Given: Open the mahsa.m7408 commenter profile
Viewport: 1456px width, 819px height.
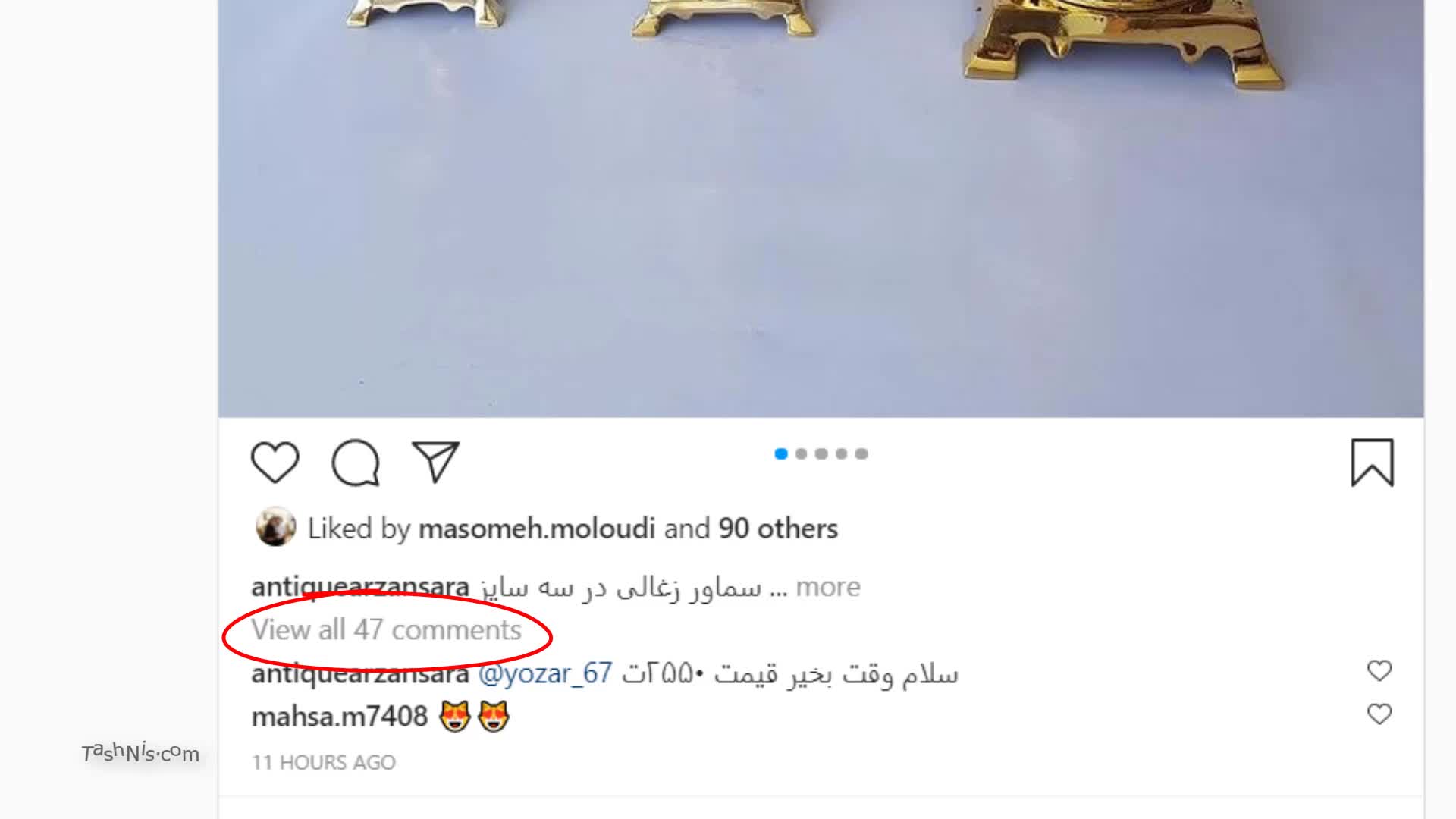Looking at the screenshot, I should tap(340, 717).
